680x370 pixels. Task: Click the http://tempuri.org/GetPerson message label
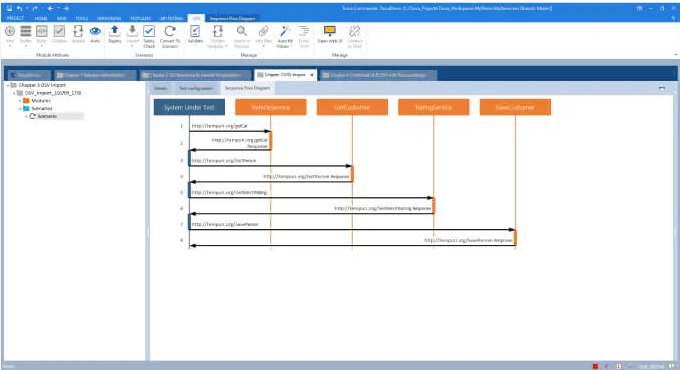224,160
